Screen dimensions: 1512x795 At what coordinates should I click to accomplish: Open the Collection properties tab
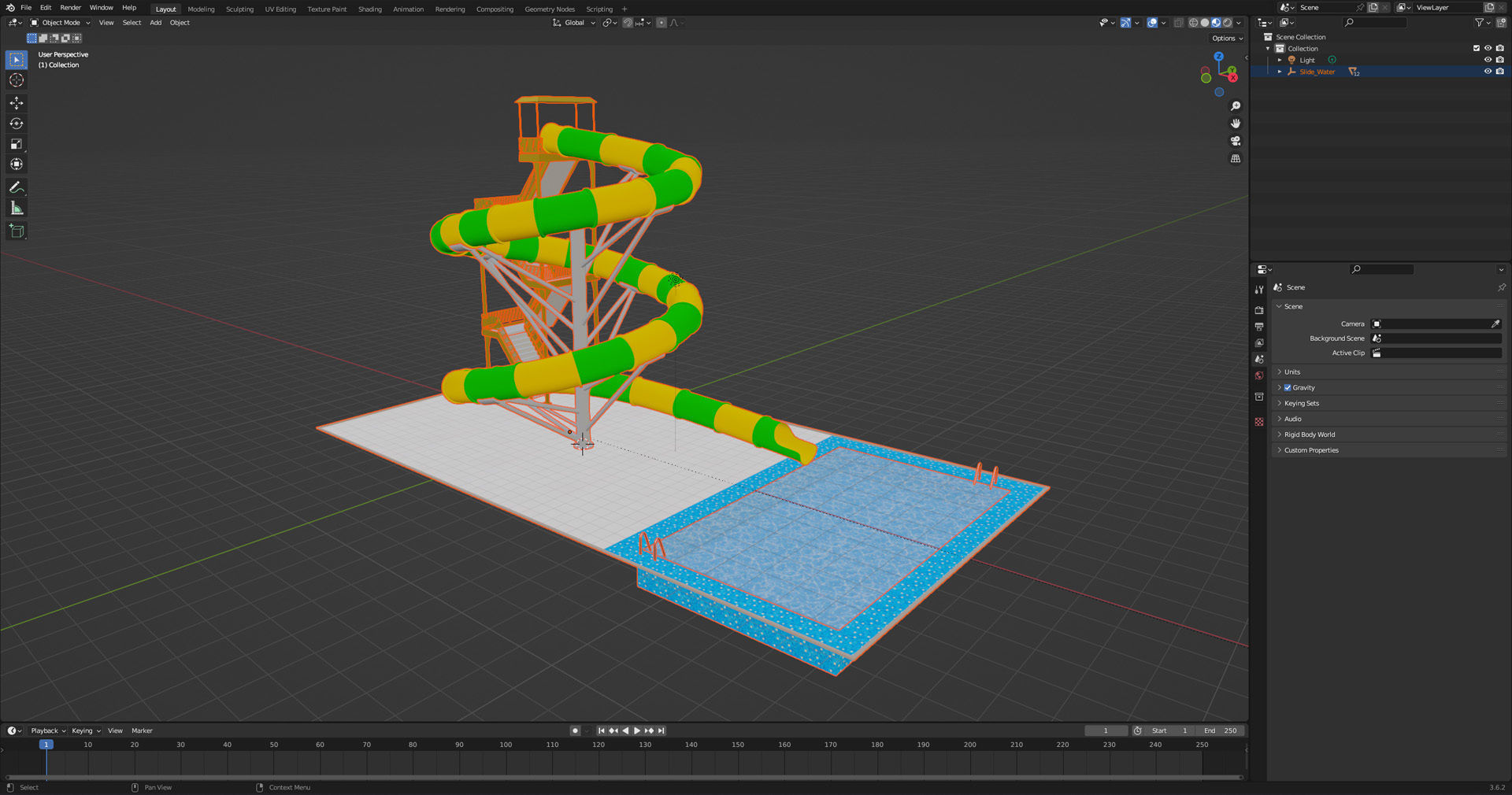1259,397
